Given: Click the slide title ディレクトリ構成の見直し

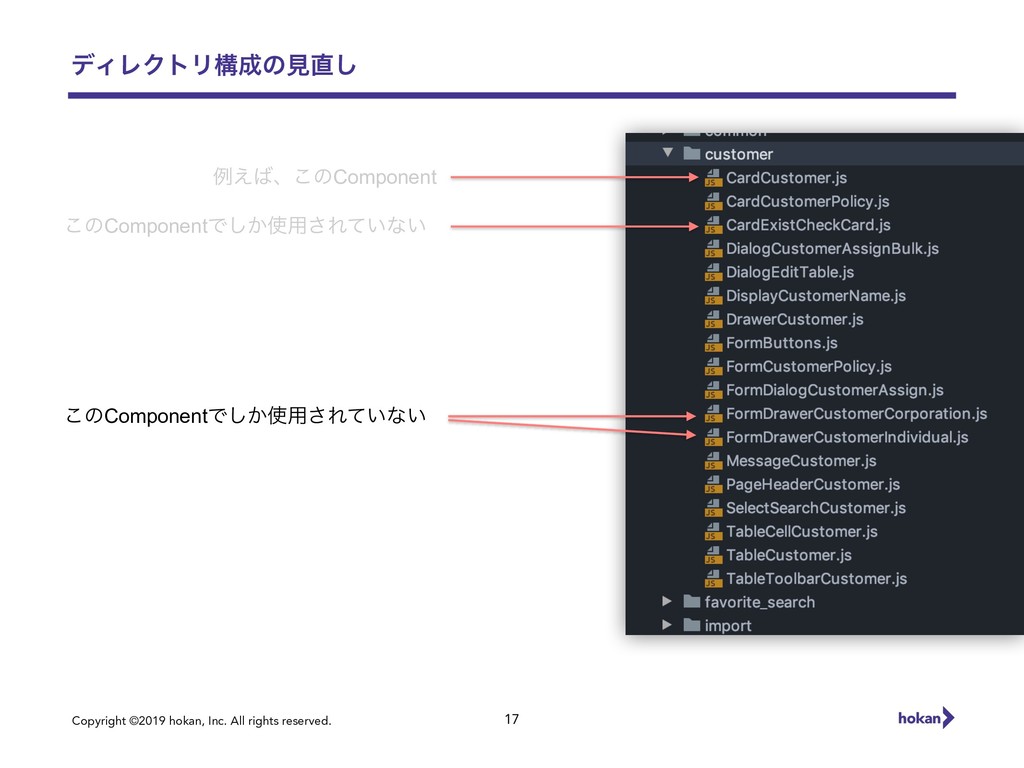Looking at the screenshot, I should (x=214, y=65).
